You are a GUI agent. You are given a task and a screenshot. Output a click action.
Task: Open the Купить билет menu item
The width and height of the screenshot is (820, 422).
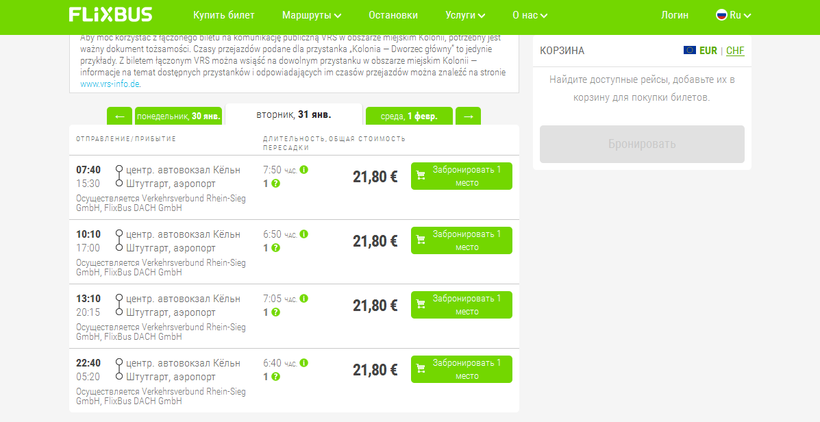(223, 16)
